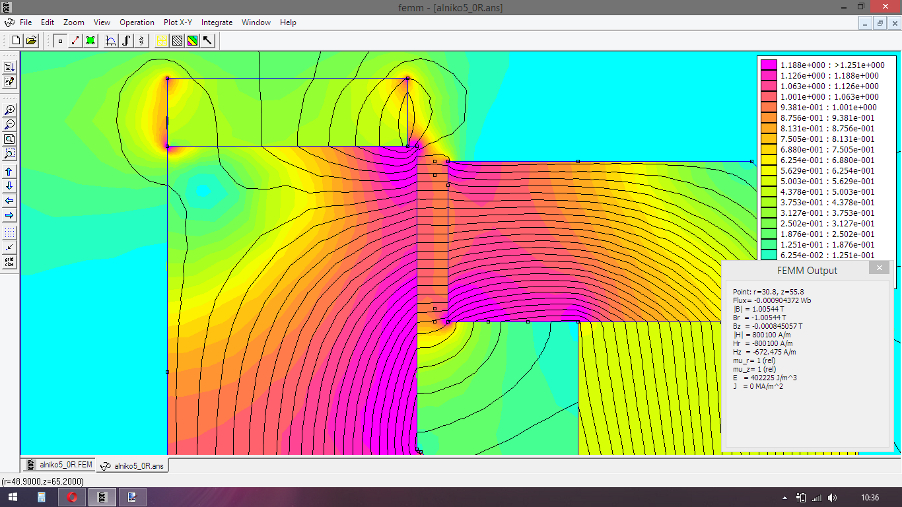Image resolution: width=902 pixels, height=507 pixels.
Task: Click the zoom in magnifier icon
Action: (9, 110)
